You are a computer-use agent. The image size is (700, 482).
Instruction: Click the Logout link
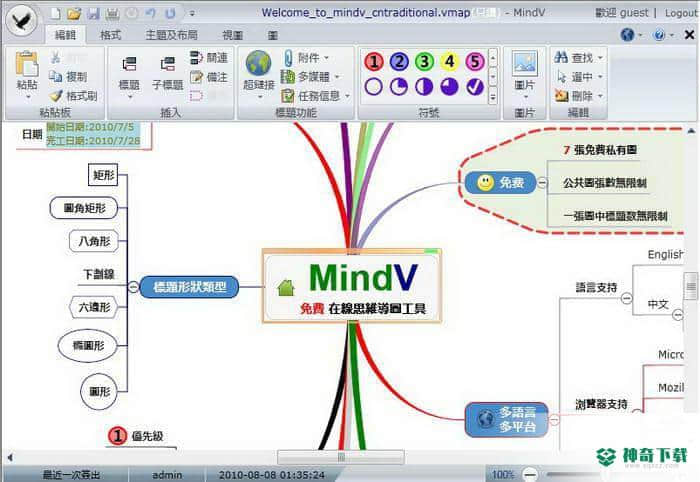[681, 13]
